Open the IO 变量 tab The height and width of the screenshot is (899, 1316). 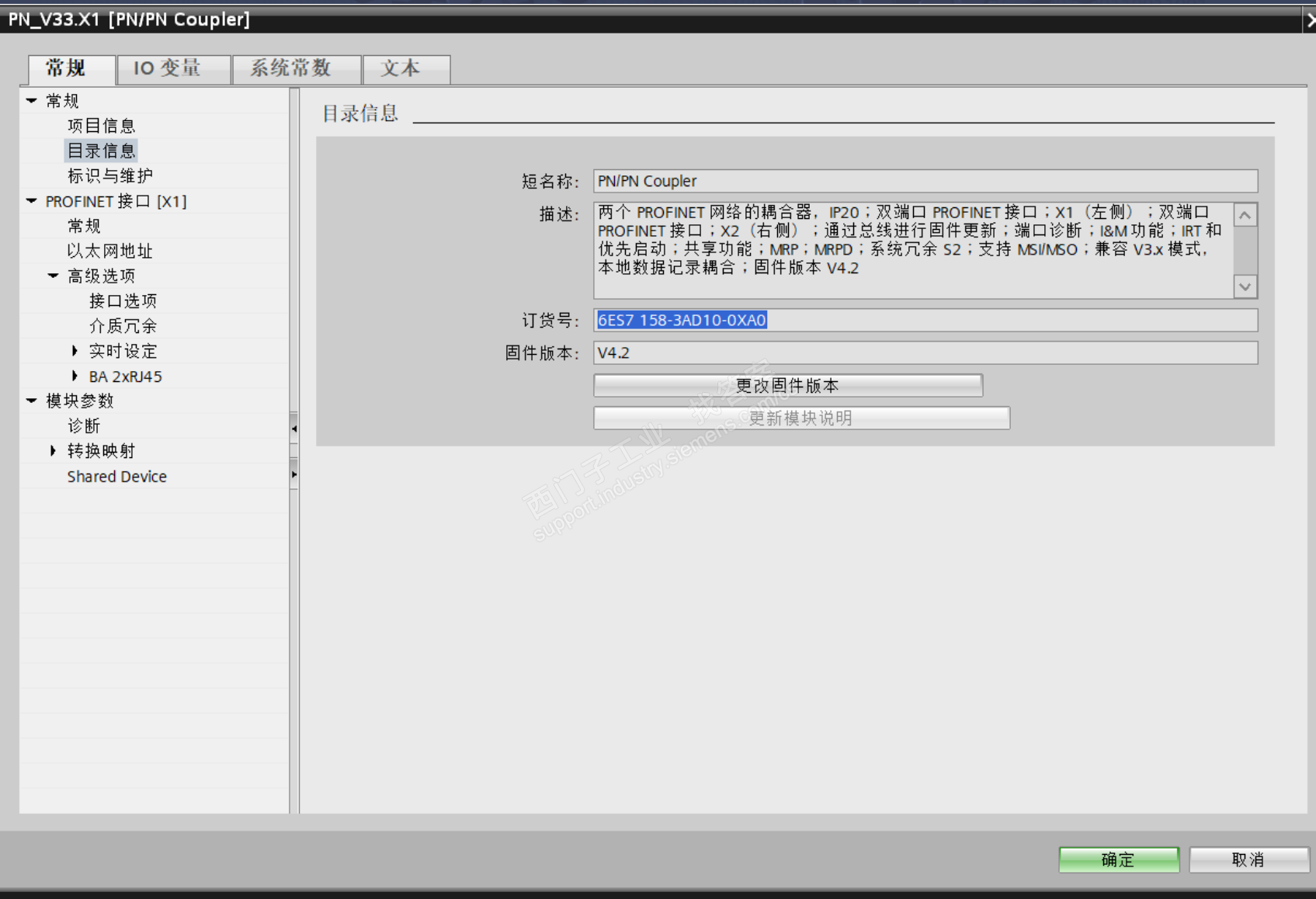pos(174,69)
